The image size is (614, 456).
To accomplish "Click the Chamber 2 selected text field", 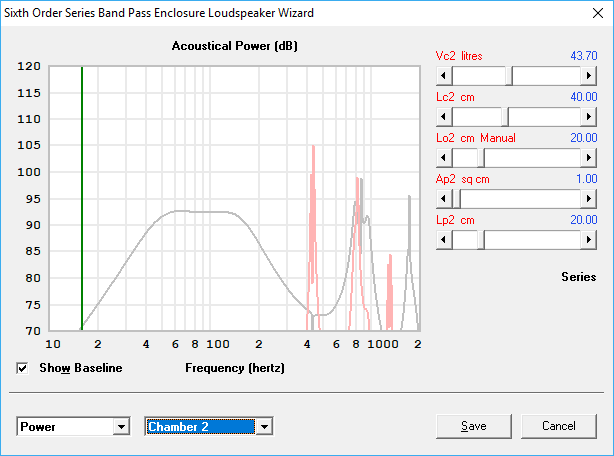I will (x=201, y=426).
